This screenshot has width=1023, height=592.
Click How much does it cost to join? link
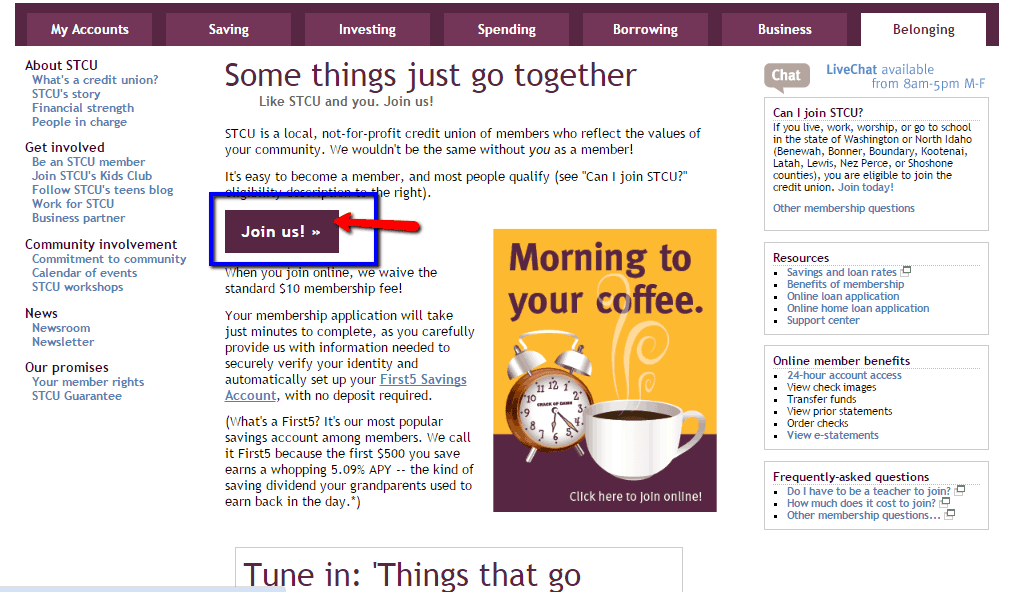tap(861, 503)
